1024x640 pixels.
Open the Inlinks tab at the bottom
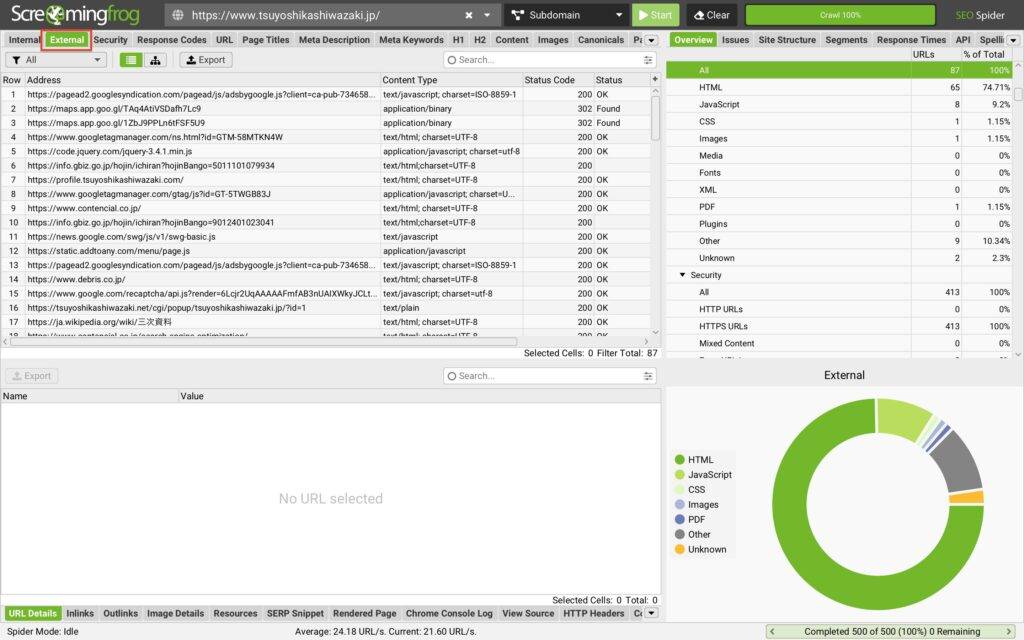[80, 613]
